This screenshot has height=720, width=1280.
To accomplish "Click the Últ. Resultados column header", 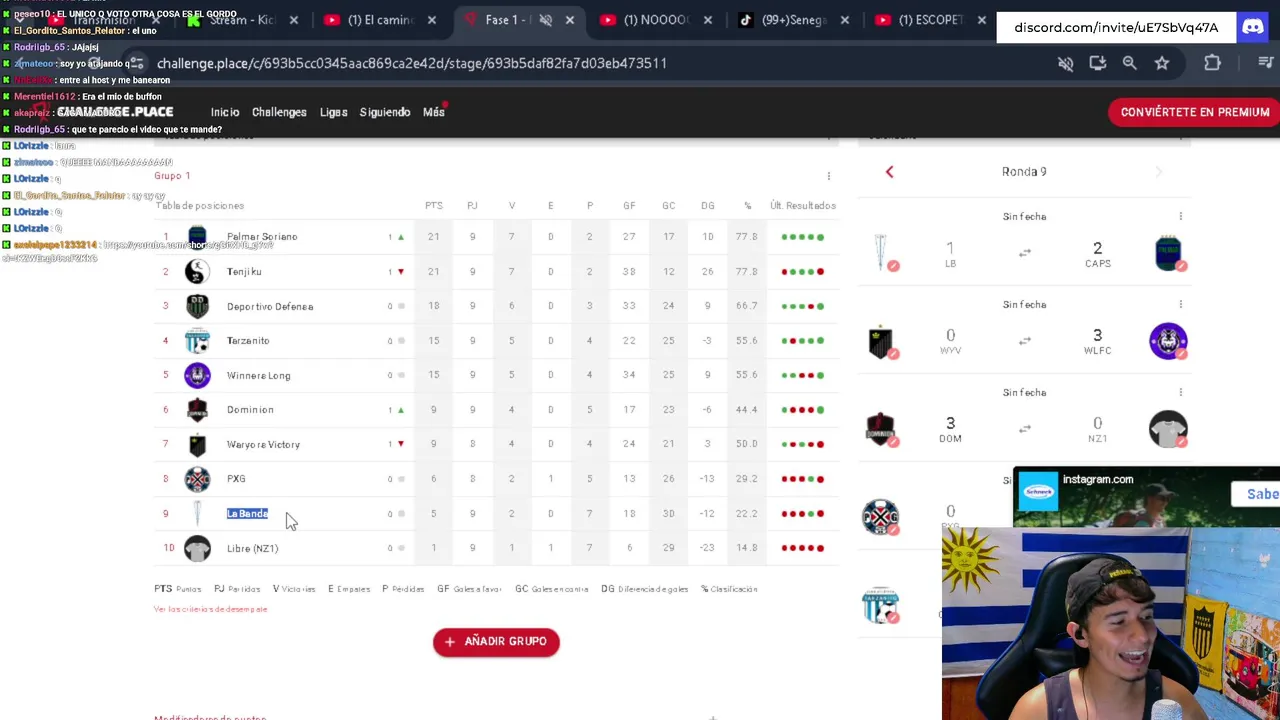I will pos(803,206).
